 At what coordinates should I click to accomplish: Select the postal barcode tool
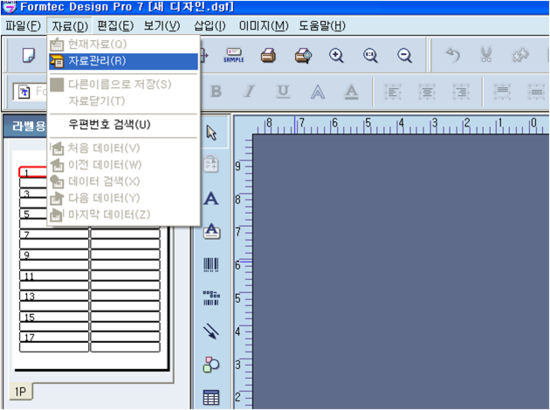coord(211,298)
